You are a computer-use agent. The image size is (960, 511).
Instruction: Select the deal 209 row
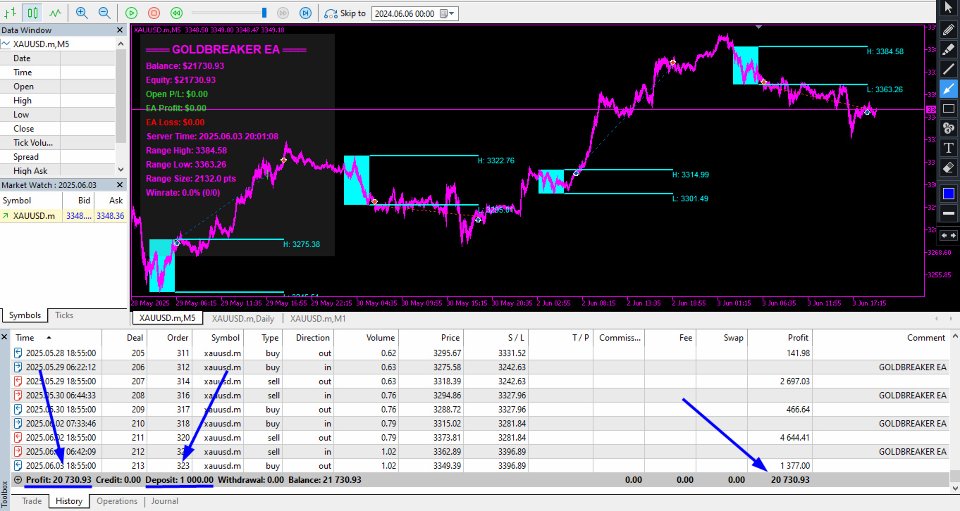481,409
